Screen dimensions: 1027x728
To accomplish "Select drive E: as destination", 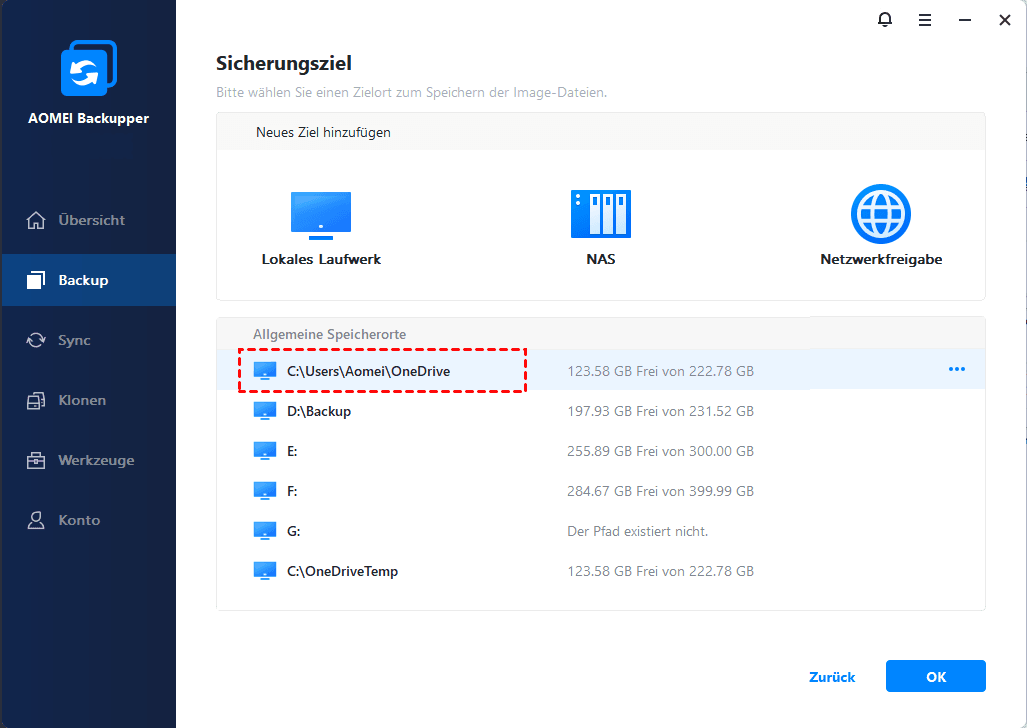I will [601, 451].
